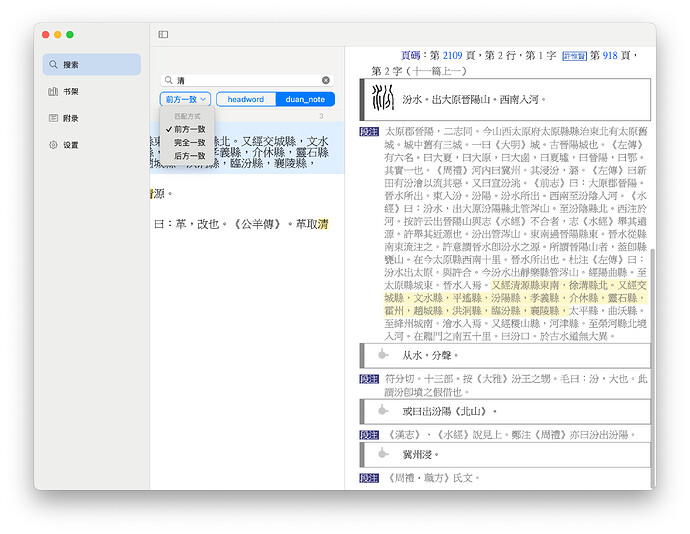The height and width of the screenshot is (534, 690).
Task: Select the search result ending with 源。
Action: pos(247,194)
